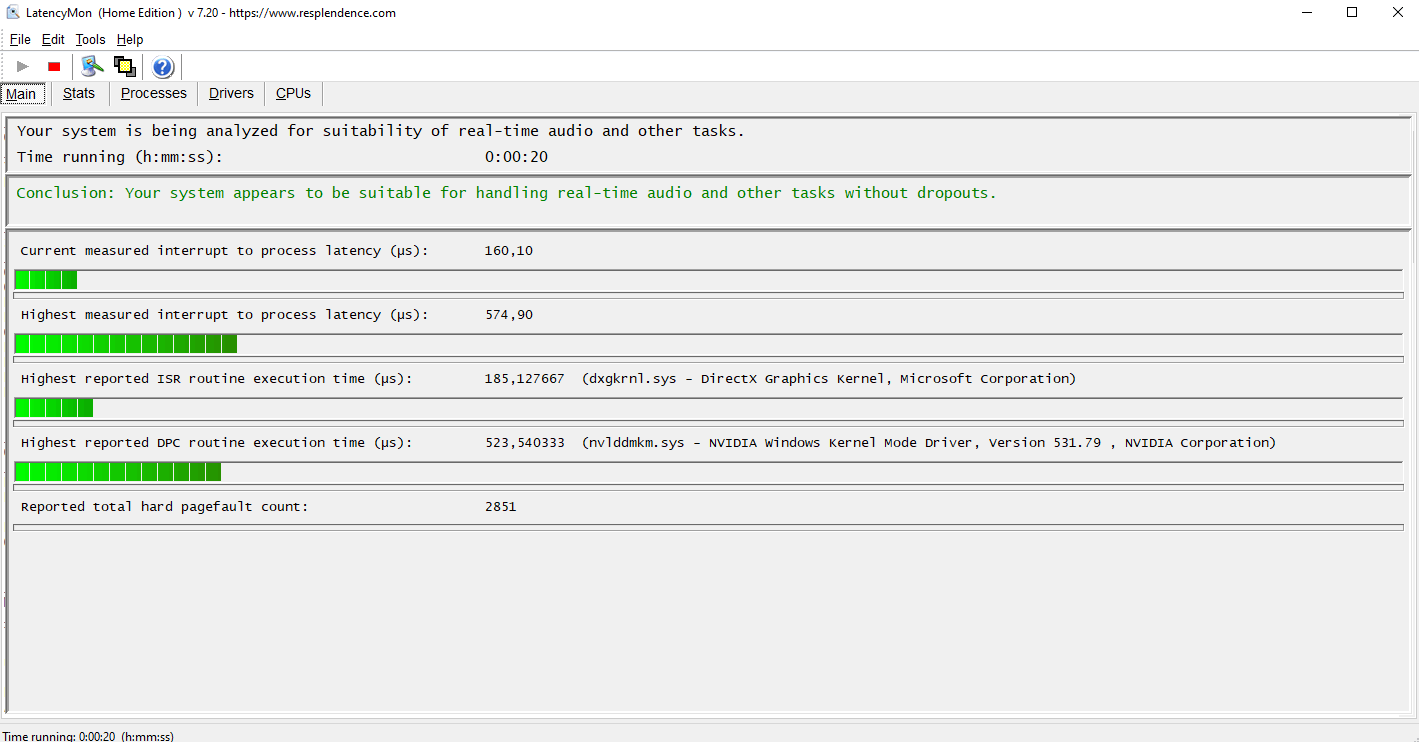Select the green Conclusion text
Image resolution: width=1419 pixels, height=742 pixels.
506,193
